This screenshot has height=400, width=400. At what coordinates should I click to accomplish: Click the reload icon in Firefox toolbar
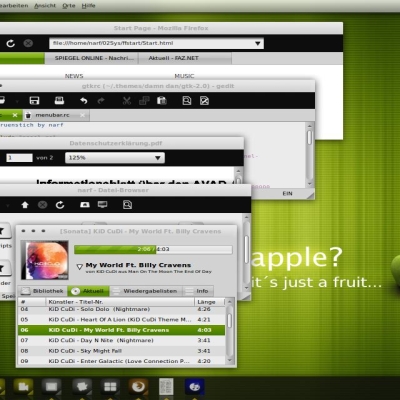pyautogui.click(x=11, y=43)
